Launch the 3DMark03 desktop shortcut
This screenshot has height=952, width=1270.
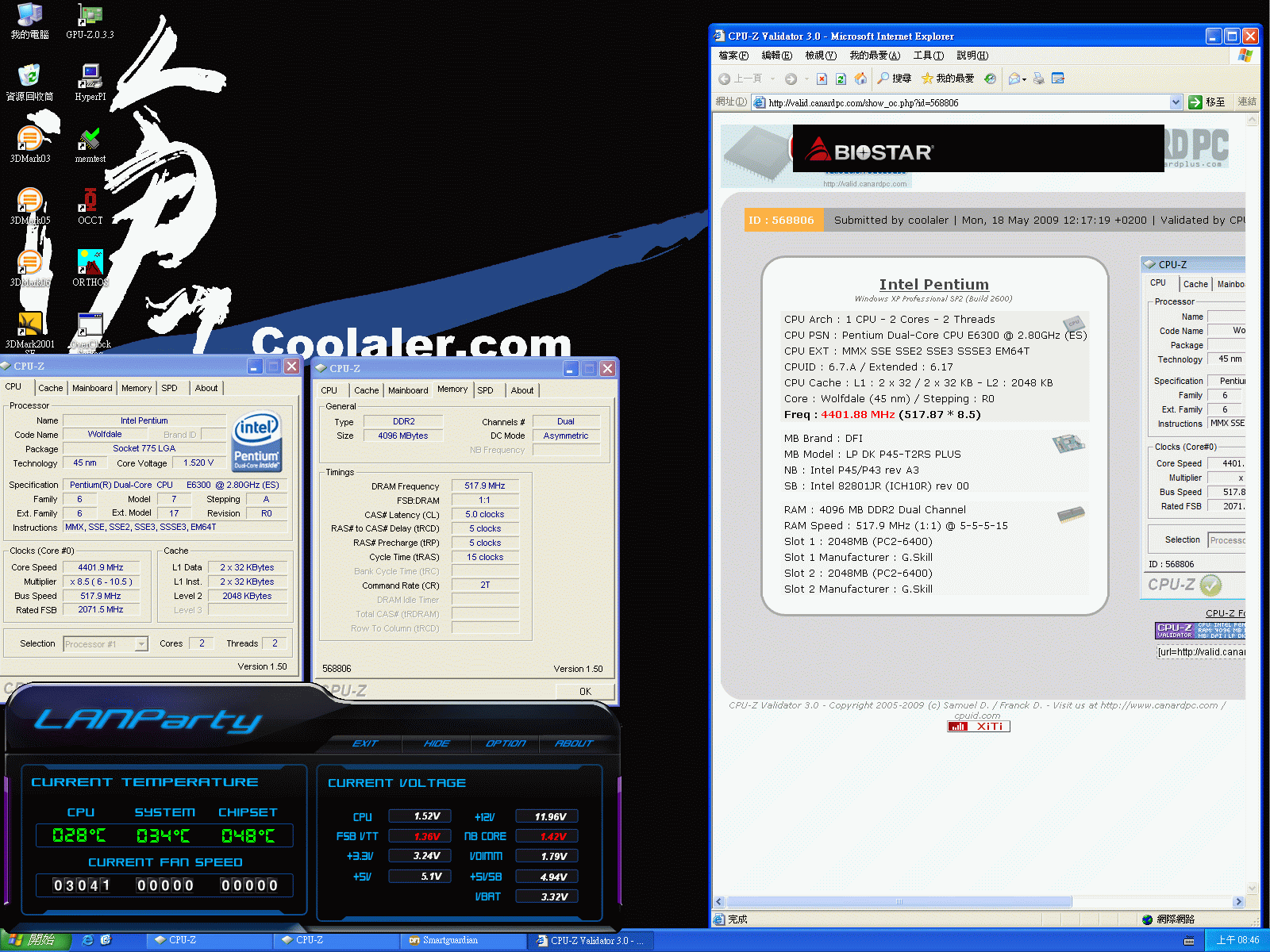pos(29,144)
